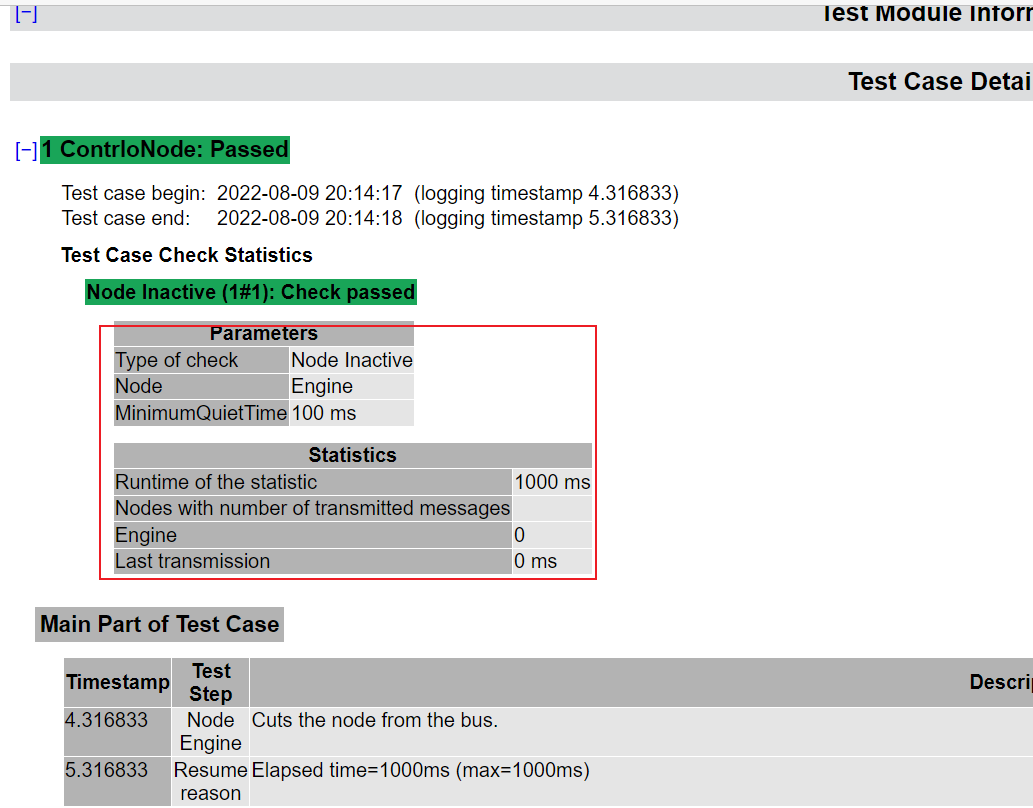
Task: Click the Parameters table header
Action: pos(263,333)
